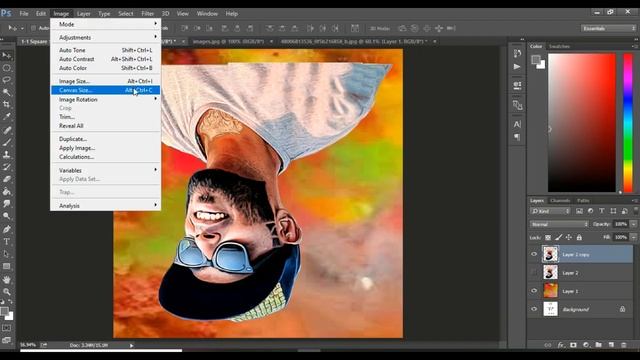Select the Zoom tool
This screenshot has width=640, height=360.
tap(7, 292)
